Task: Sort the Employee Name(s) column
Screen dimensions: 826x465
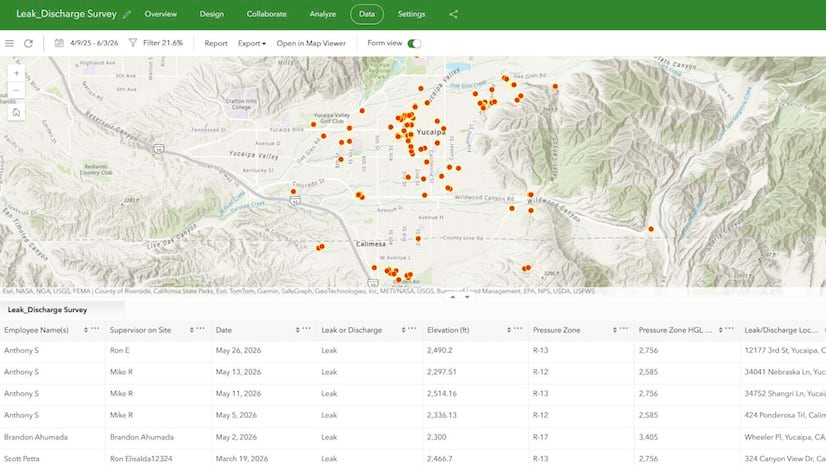Action: [x=86, y=330]
